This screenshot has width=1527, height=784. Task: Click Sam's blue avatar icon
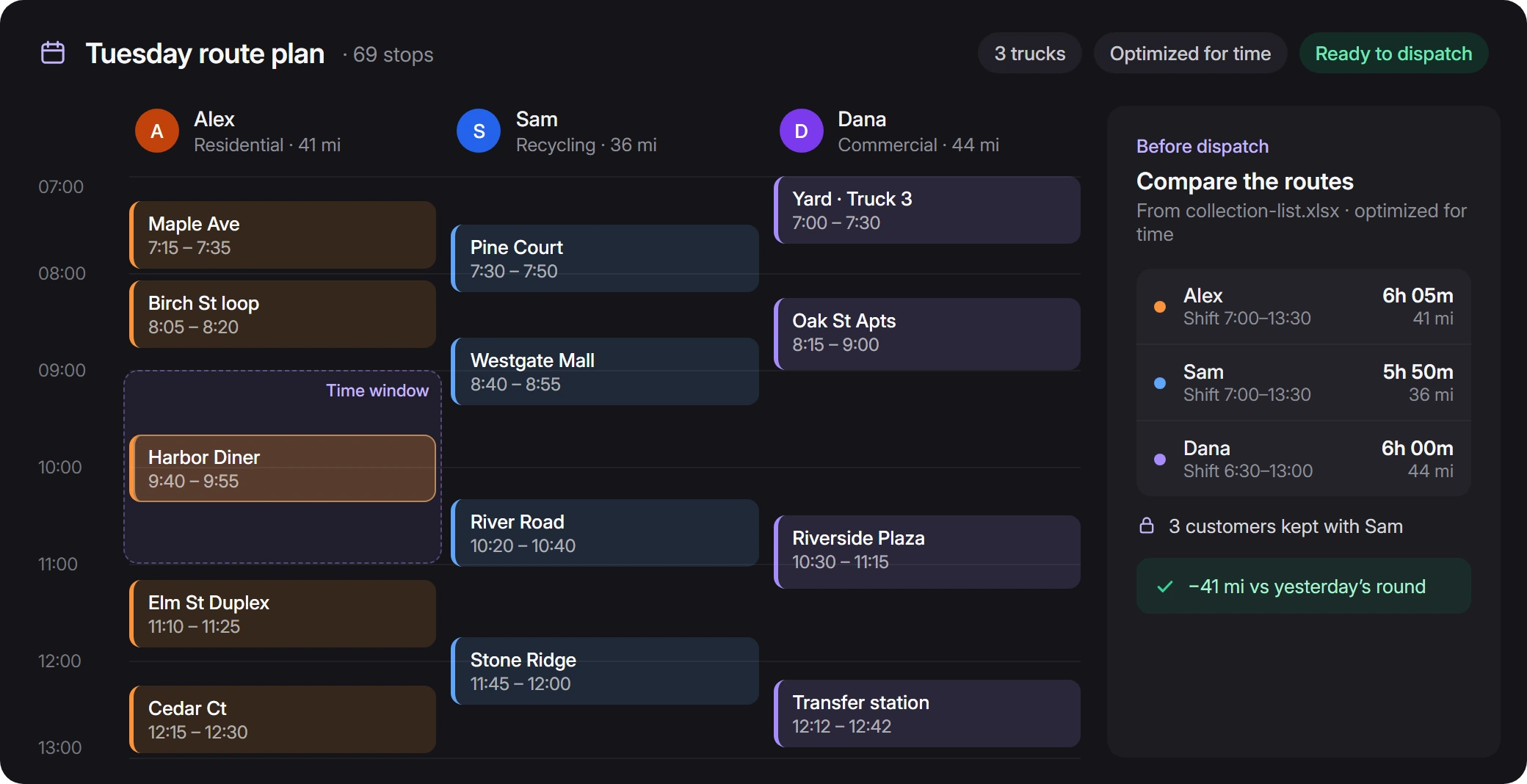click(x=479, y=131)
